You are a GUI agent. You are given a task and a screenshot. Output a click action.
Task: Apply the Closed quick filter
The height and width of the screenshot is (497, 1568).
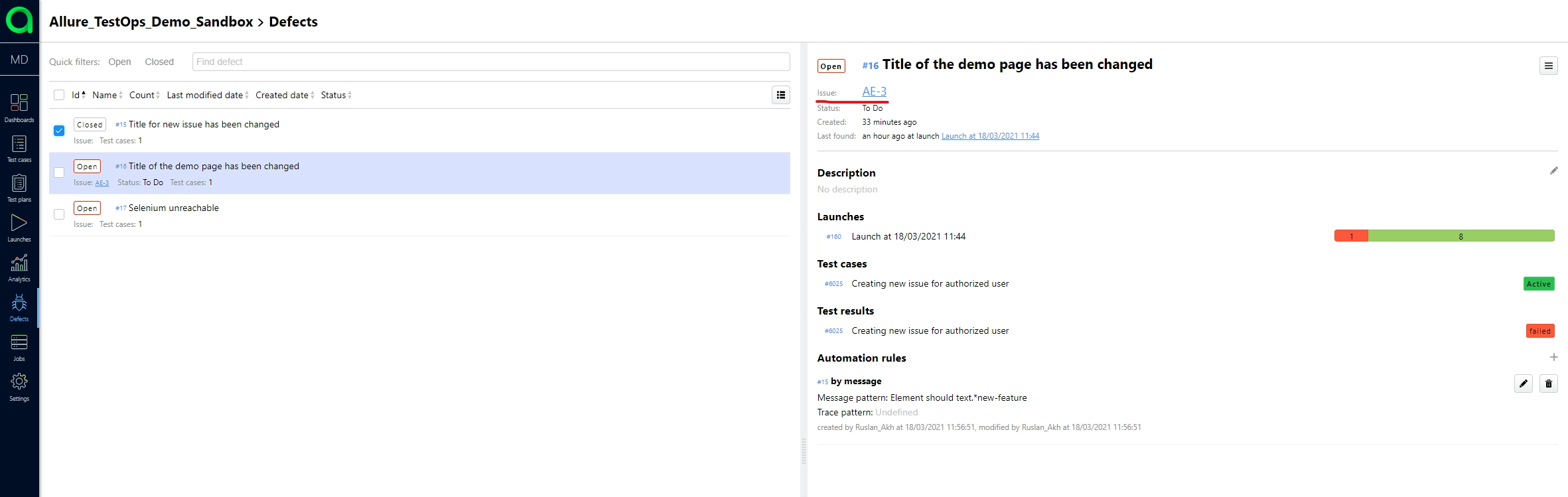(159, 62)
